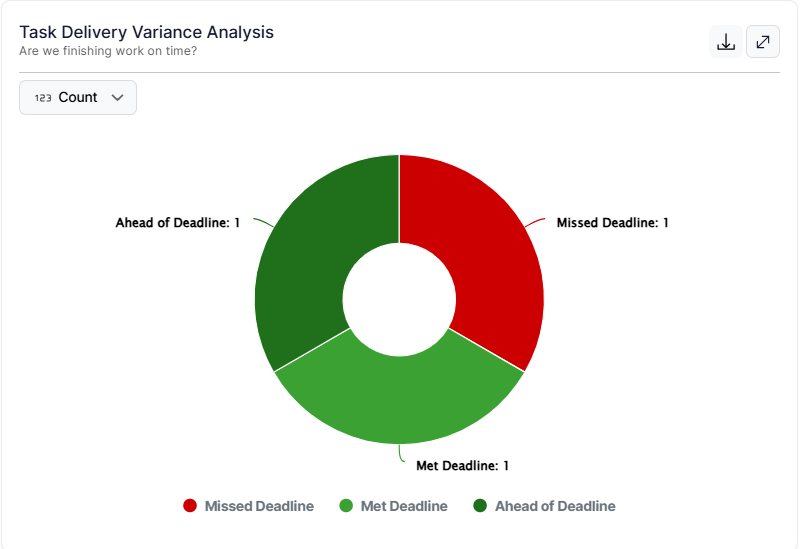Click the Task Delivery Variance Analysis title

click(146, 32)
